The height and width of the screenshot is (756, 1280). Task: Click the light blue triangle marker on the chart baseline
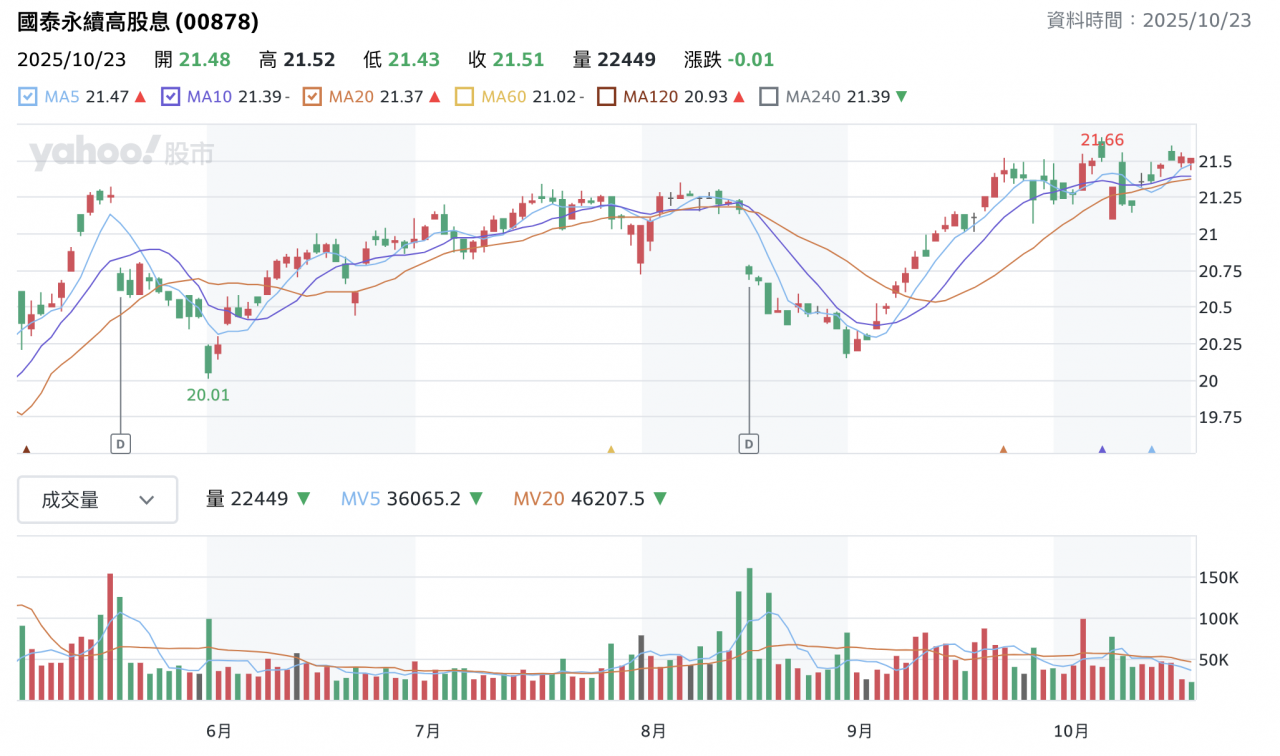1151,450
